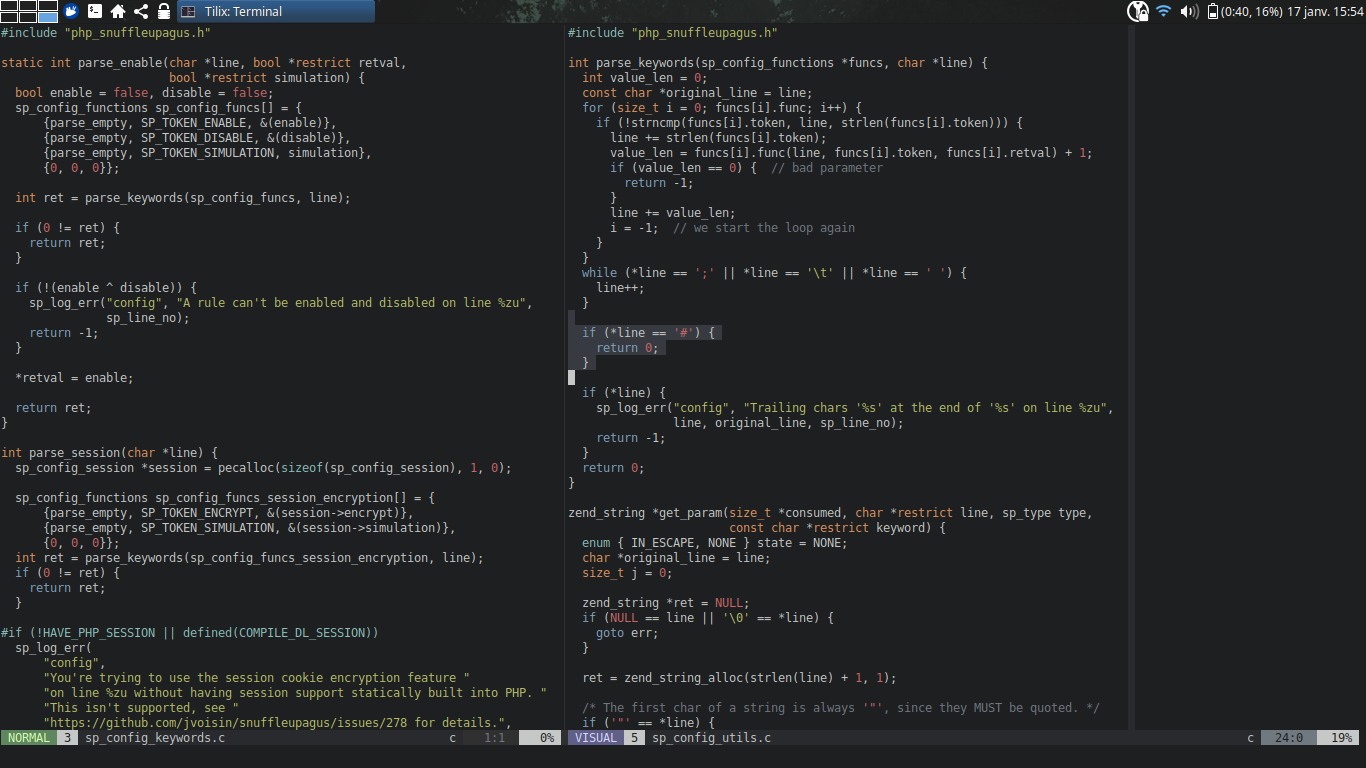Open the Xfce mouse applications menu icon
This screenshot has width=1366, height=768.
tap(72, 11)
